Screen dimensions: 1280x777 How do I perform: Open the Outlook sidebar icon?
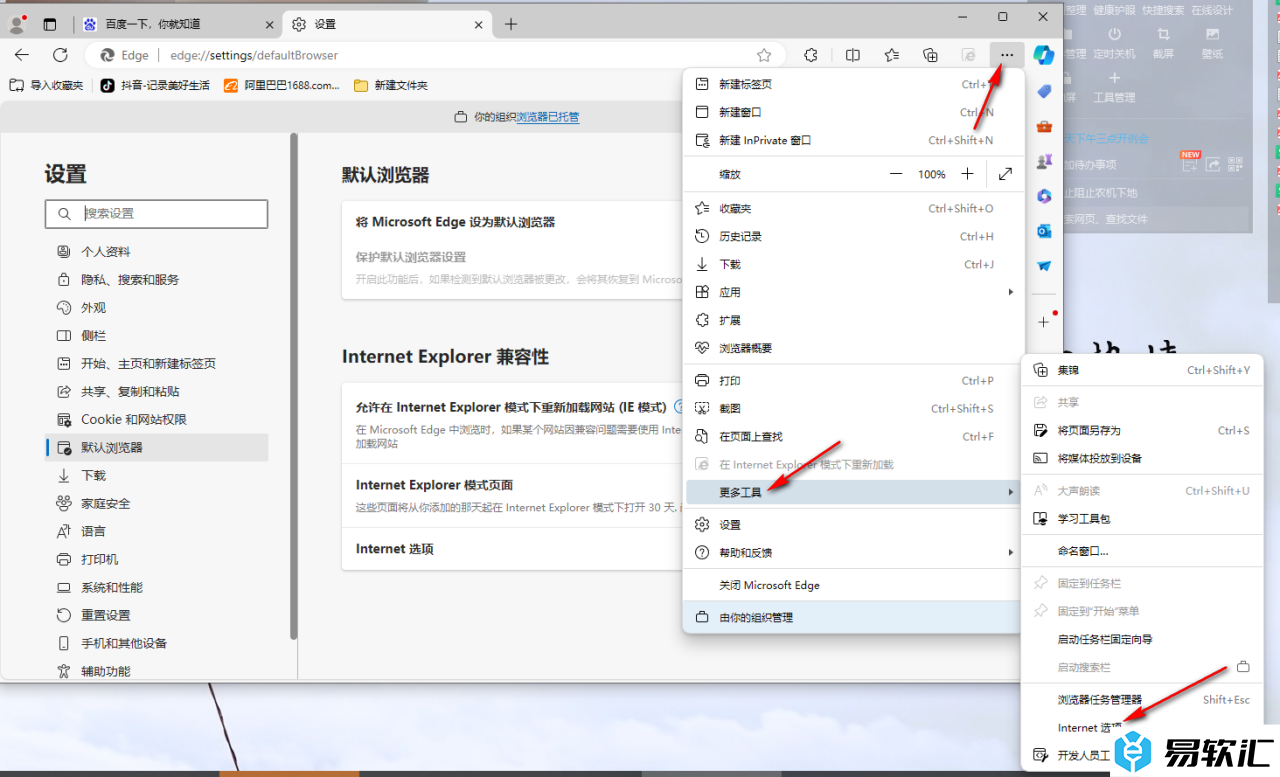[x=1044, y=231]
